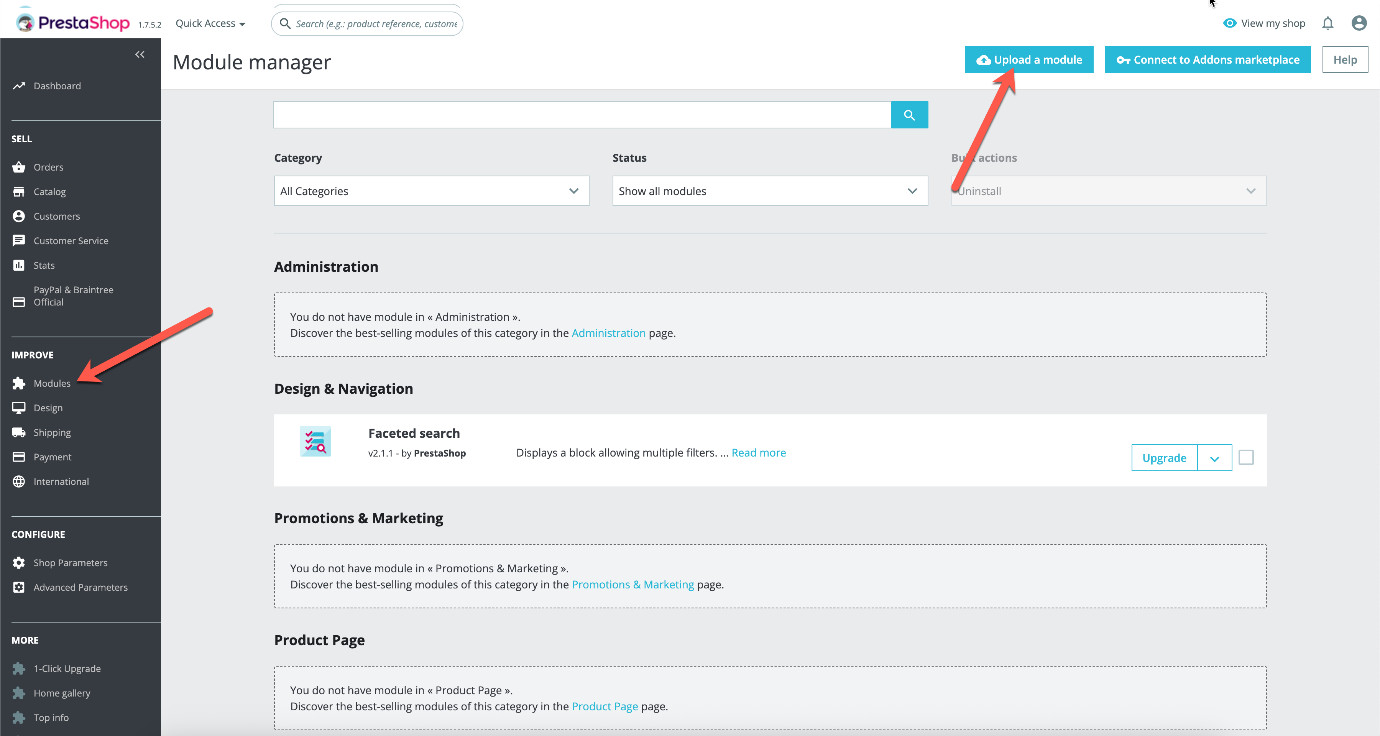Click the blue search magnifier button
Viewport: 1380px width, 736px height.
tap(908, 114)
